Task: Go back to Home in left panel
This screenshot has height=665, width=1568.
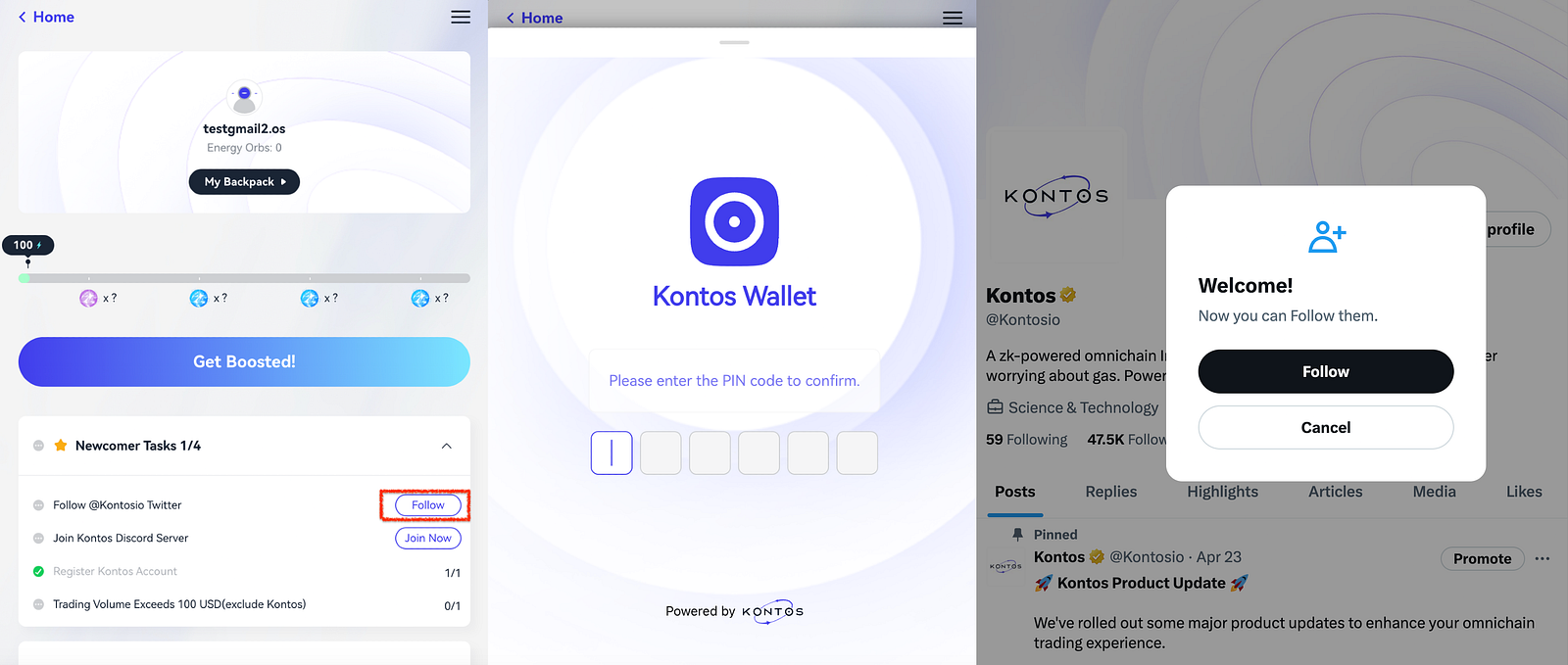Action: tap(46, 17)
